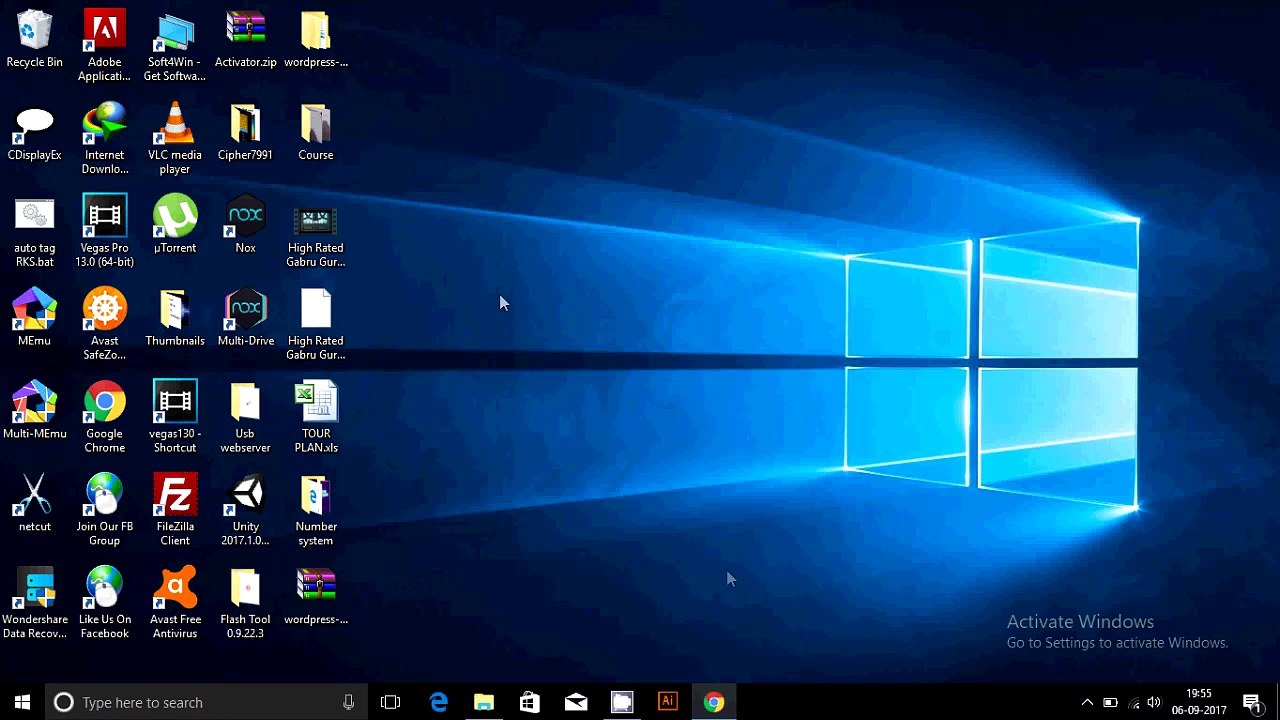Select the Multi-MEmu desktop icon
Image resolution: width=1280 pixels, height=720 pixels.
tap(34, 412)
